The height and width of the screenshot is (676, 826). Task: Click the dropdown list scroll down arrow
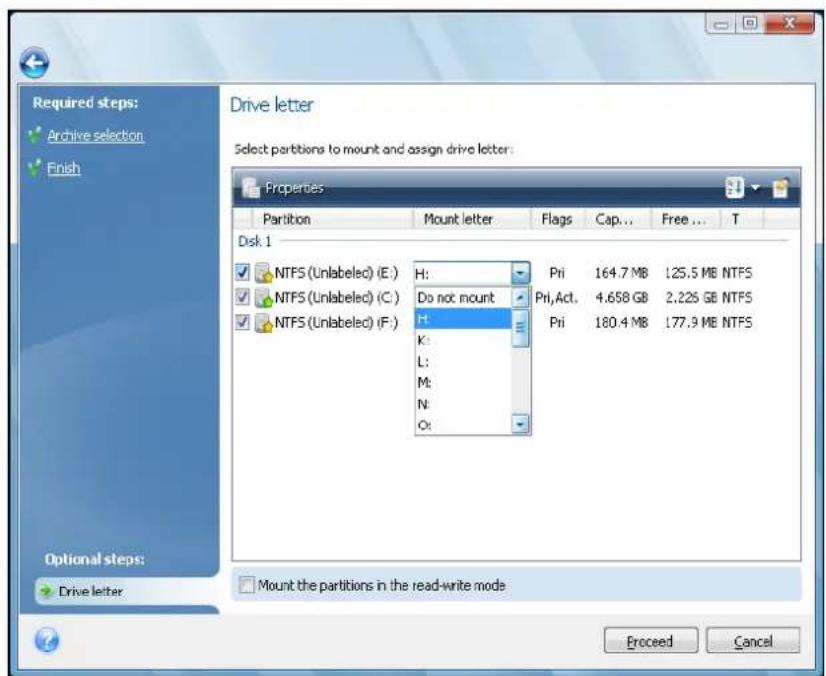tap(520, 424)
